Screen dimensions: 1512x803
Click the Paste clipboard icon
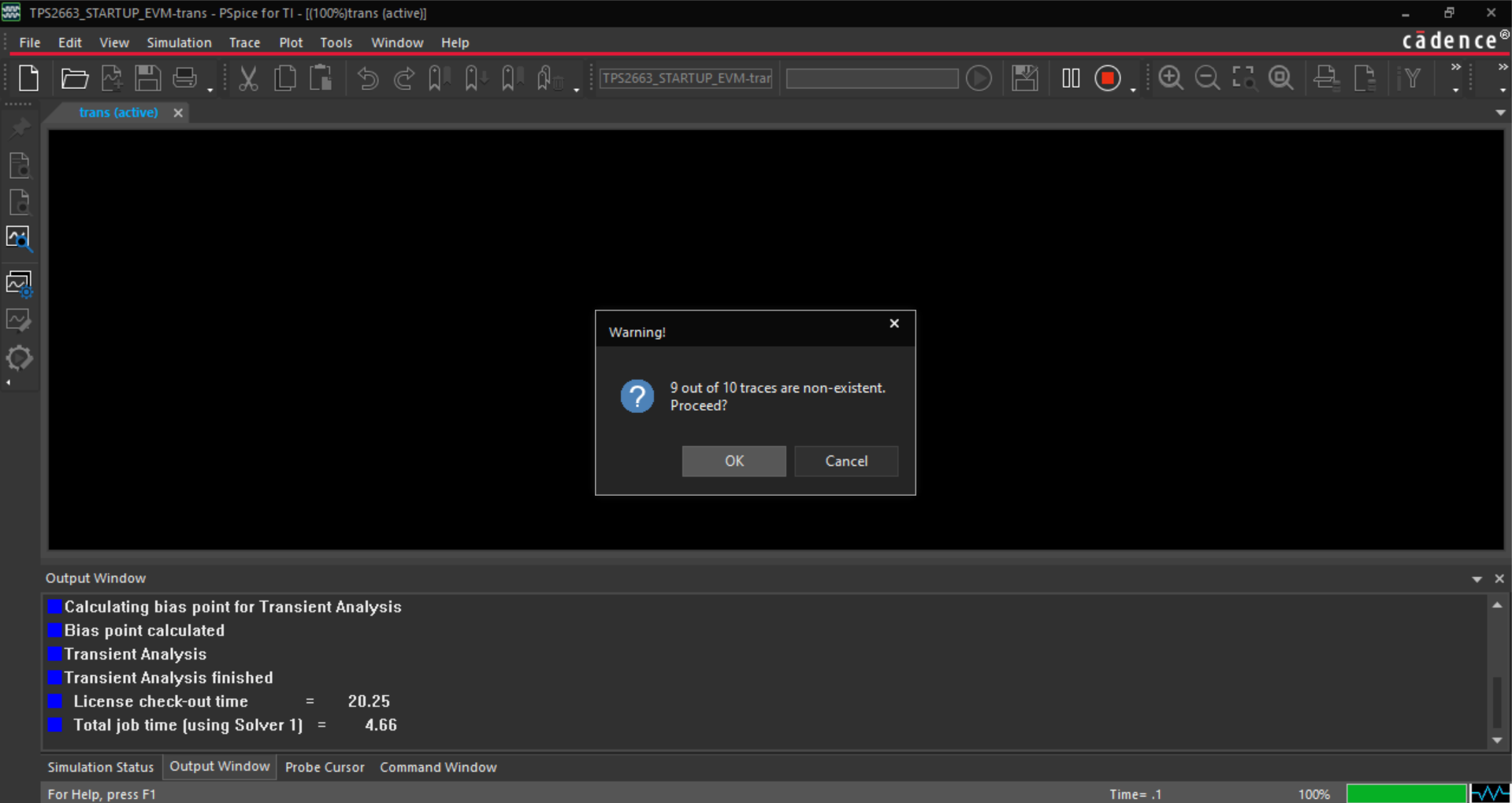pos(321,78)
